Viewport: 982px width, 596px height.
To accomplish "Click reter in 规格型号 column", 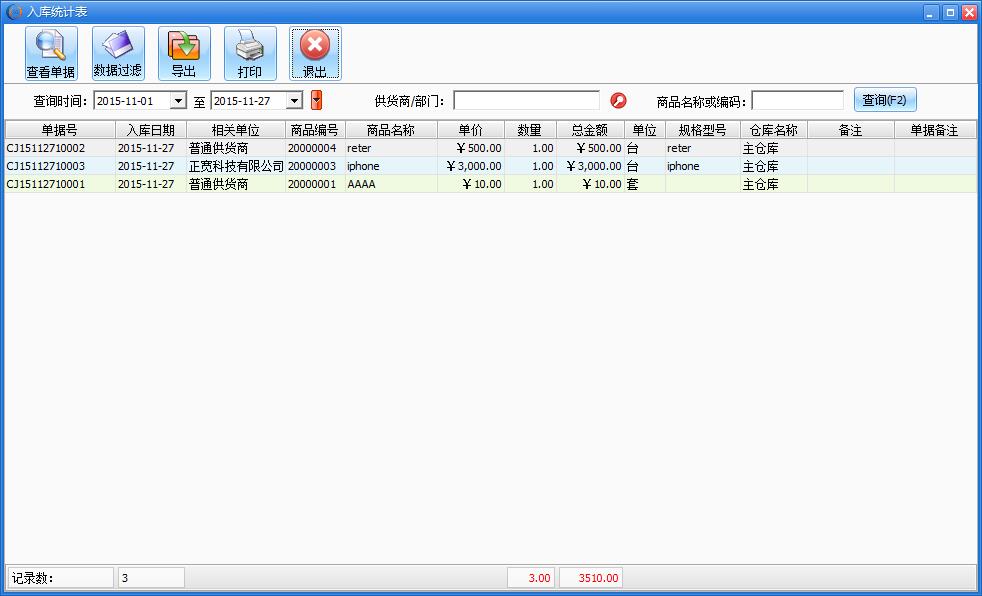I will pos(703,148).
